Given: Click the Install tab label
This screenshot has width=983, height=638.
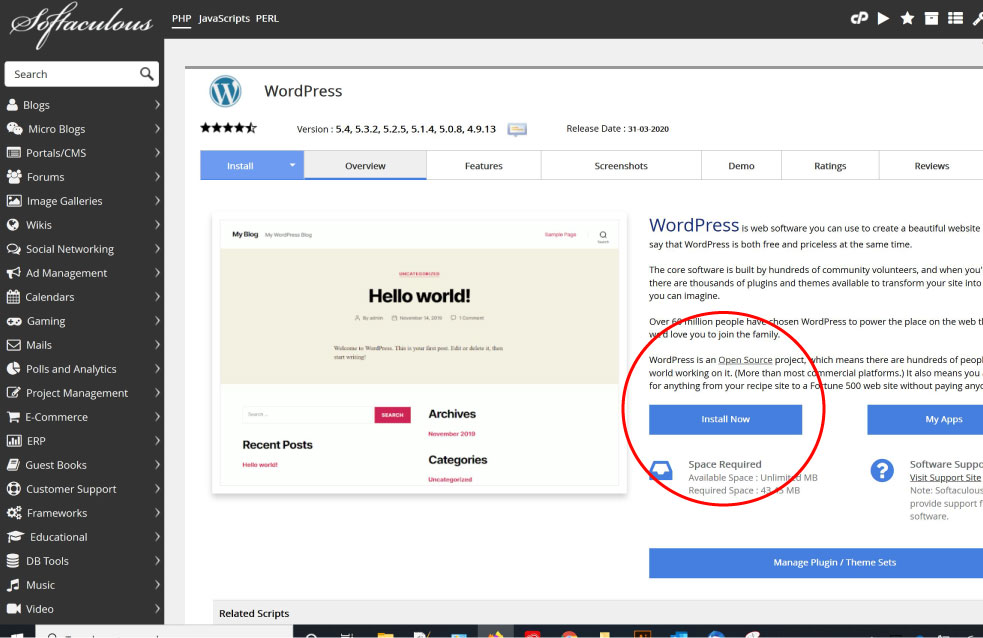Looking at the screenshot, I should (x=240, y=165).
